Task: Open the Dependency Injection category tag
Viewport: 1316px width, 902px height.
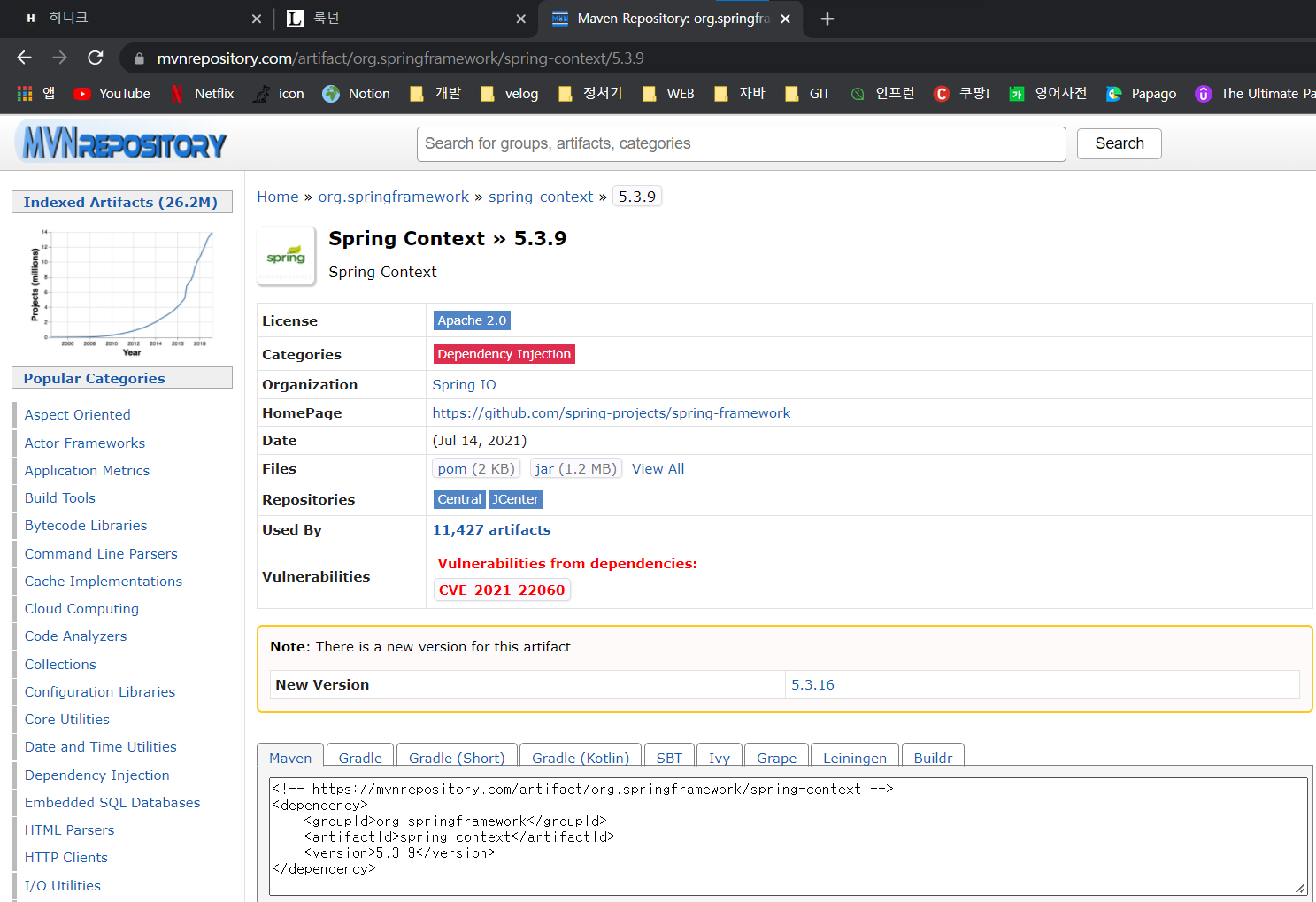Action: pyautogui.click(x=504, y=354)
